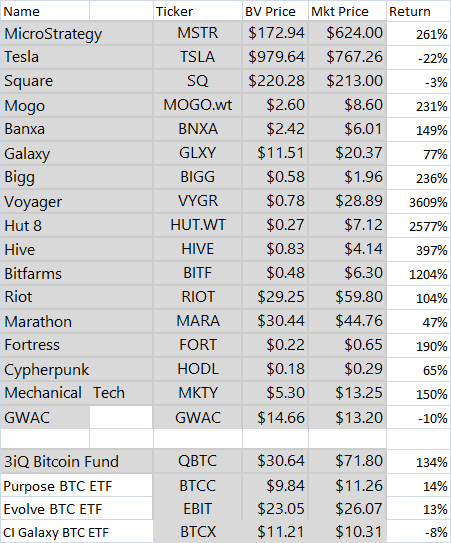Screen dimensions: 451x543
Task: Select the Return column header
Action: (x=419, y=11)
